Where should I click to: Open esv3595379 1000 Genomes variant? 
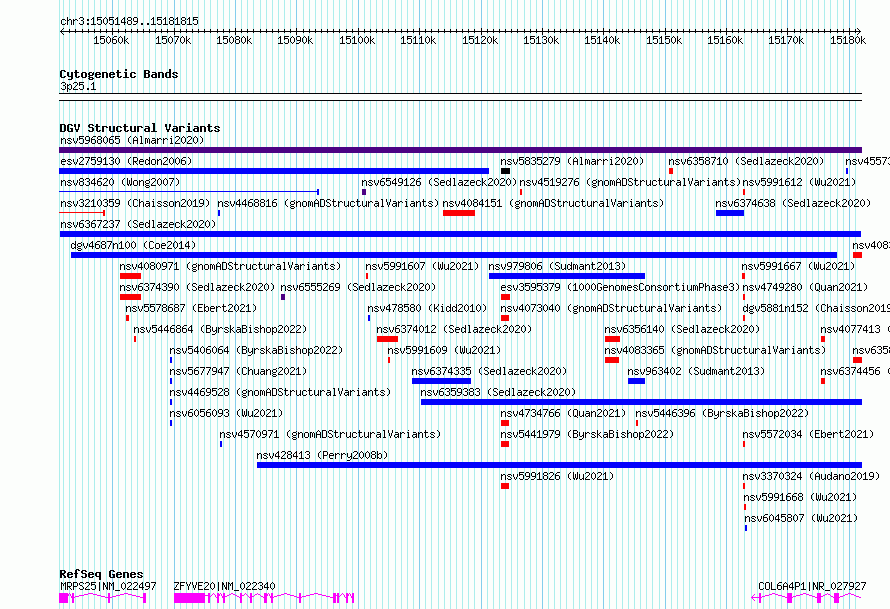coord(620,287)
